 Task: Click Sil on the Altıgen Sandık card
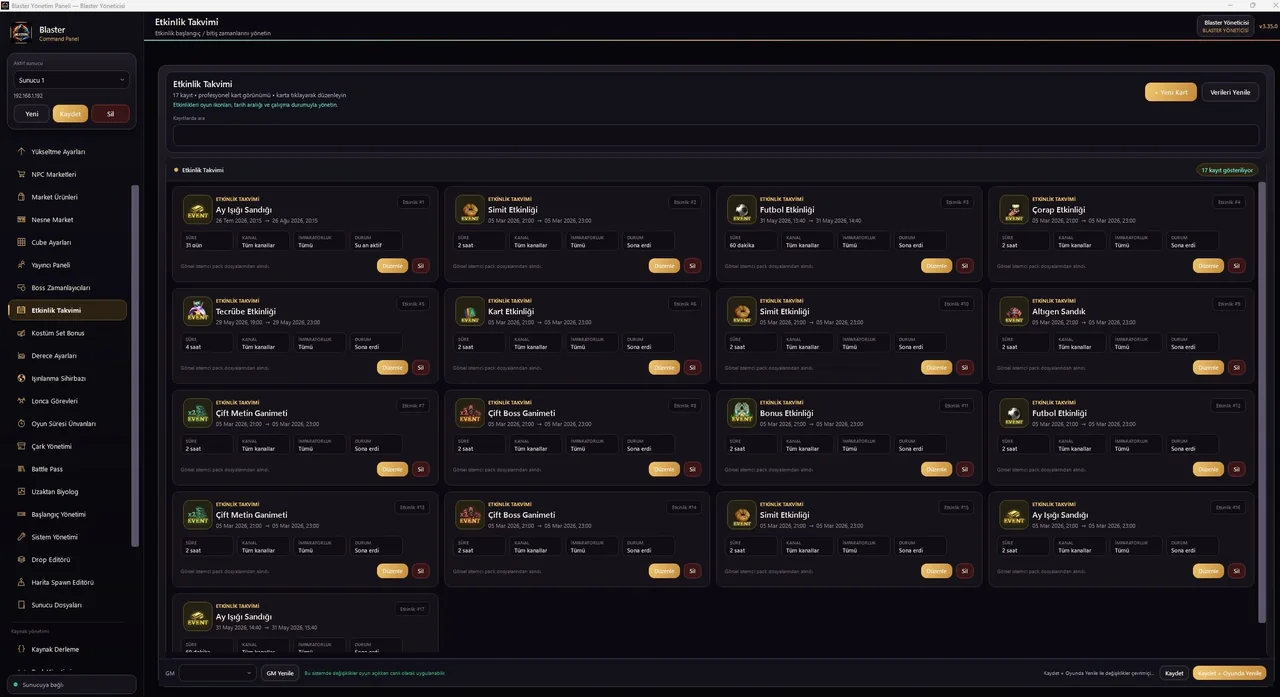(x=1237, y=368)
